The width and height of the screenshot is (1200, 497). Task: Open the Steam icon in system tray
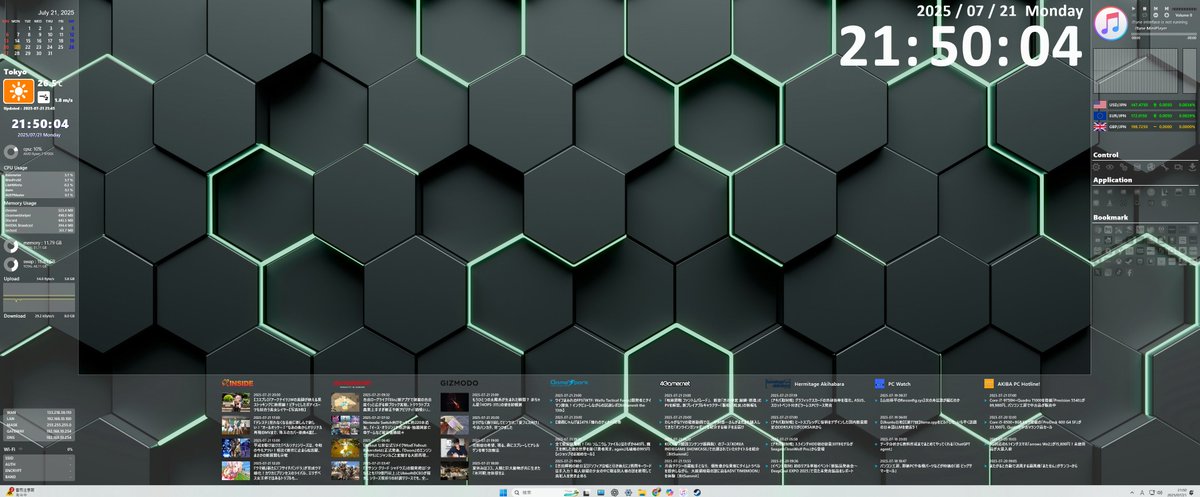coord(697,493)
